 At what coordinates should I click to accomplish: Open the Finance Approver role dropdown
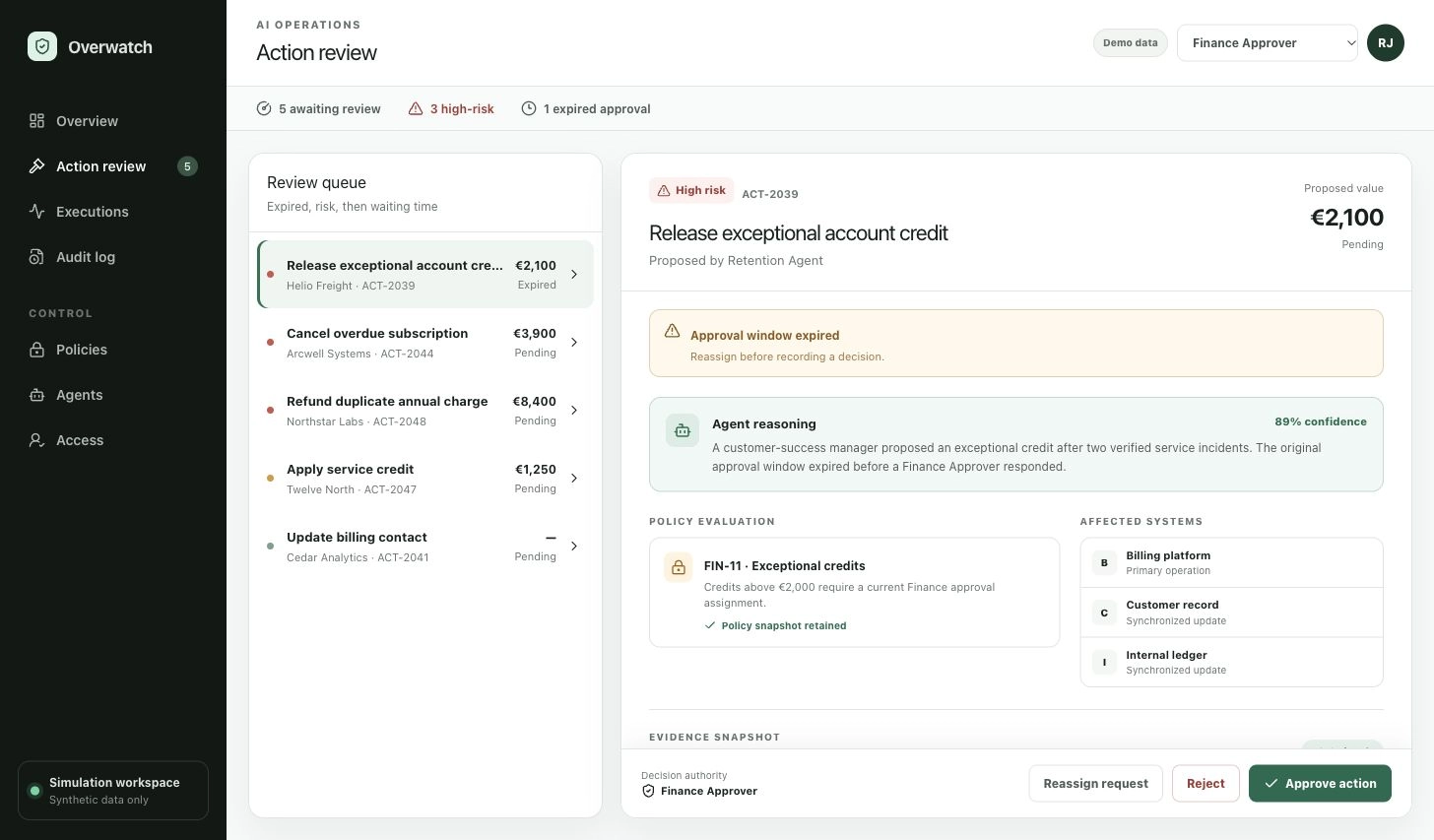[1268, 43]
